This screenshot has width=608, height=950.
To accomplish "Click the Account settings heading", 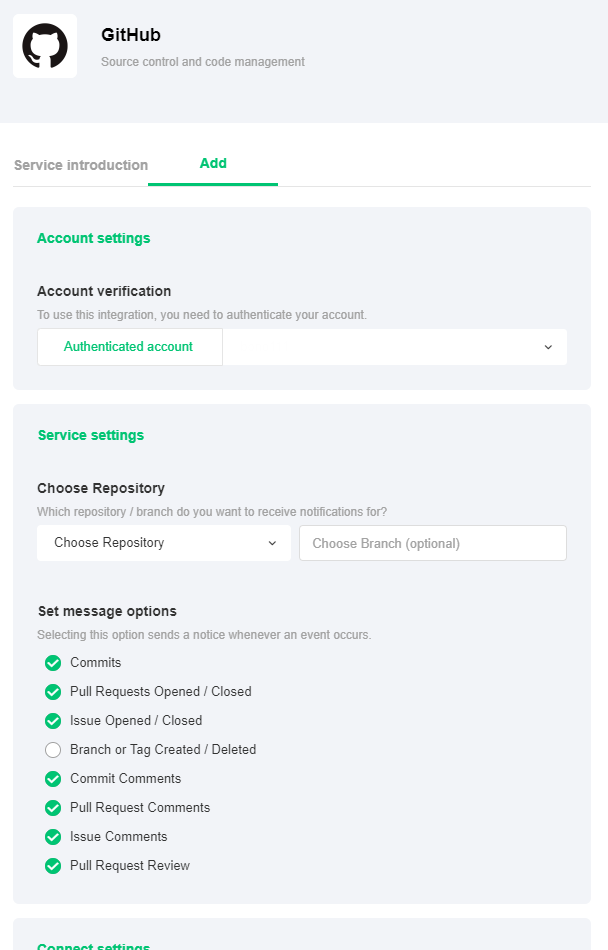I will pyautogui.click(x=94, y=238).
